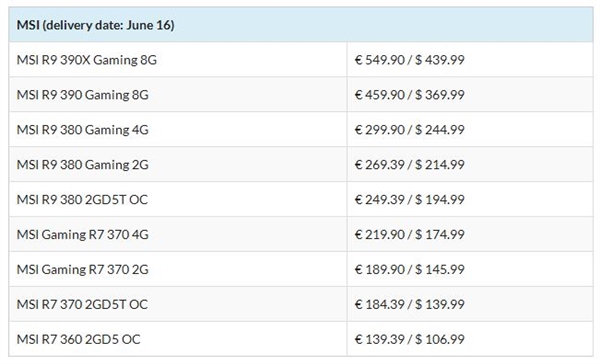Select the MSI R9 390X Gaming 8G cell
Viewport: 600px width, 364px height.
coord(178,59)
